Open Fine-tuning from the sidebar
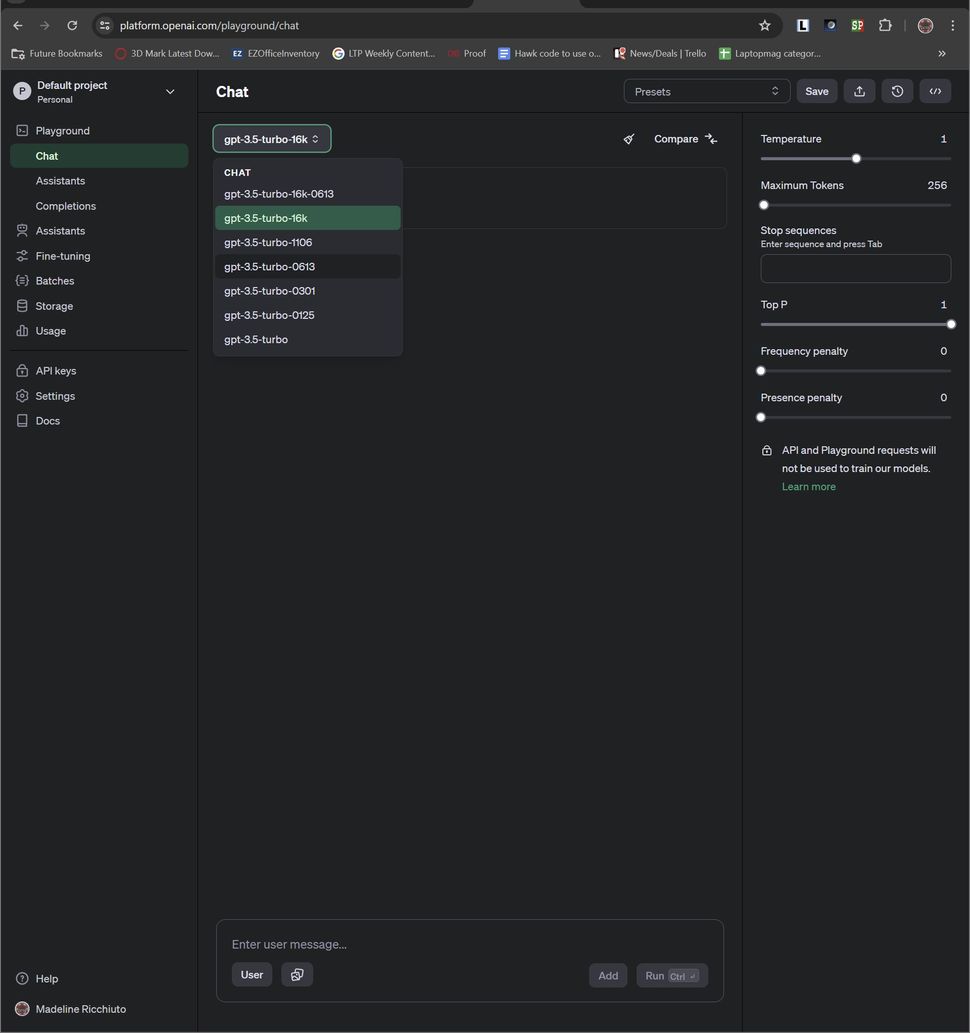The width and height of the screenshot is (970, 1033). [61, 256]
